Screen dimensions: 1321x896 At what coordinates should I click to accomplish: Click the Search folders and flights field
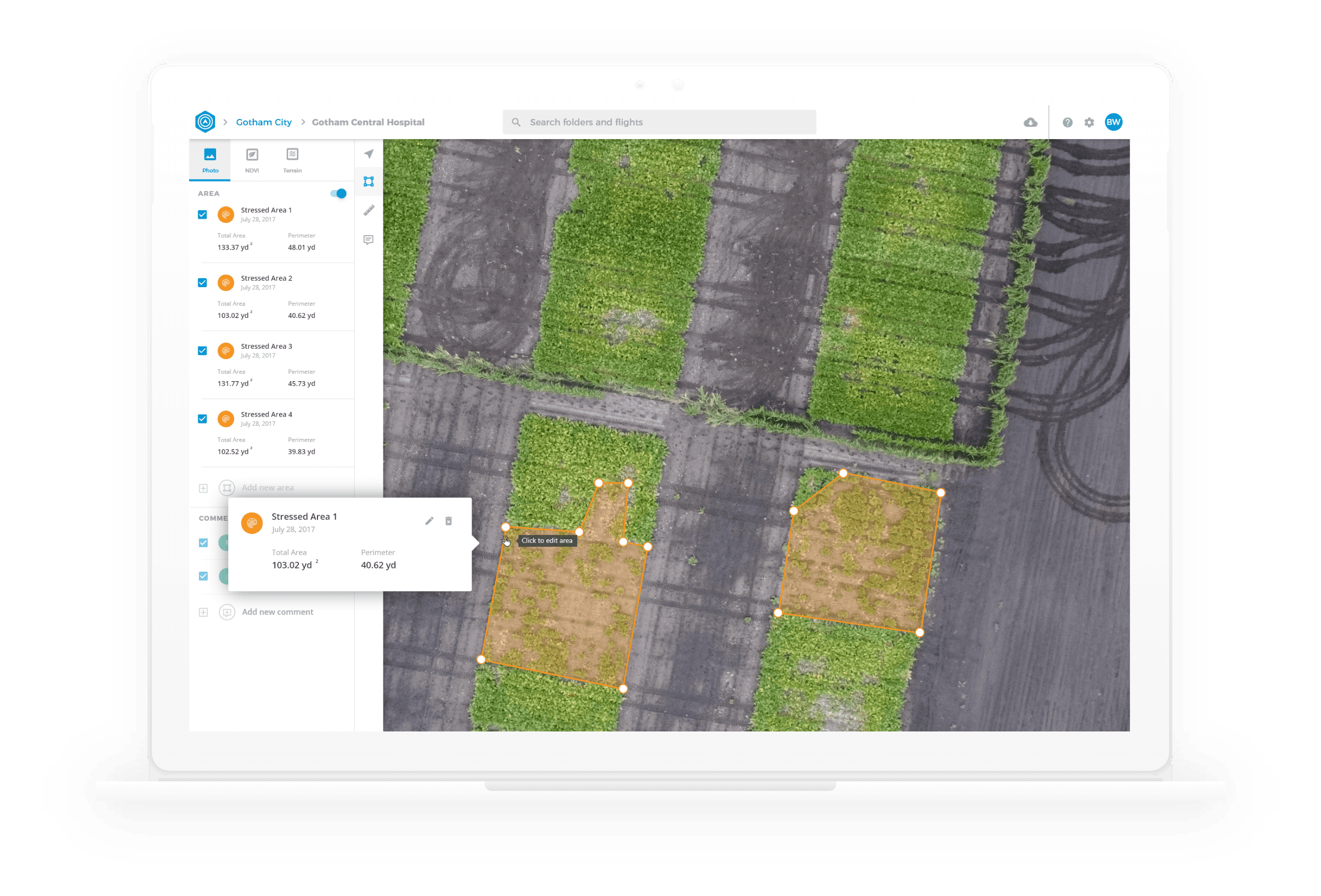coord(659,122)
